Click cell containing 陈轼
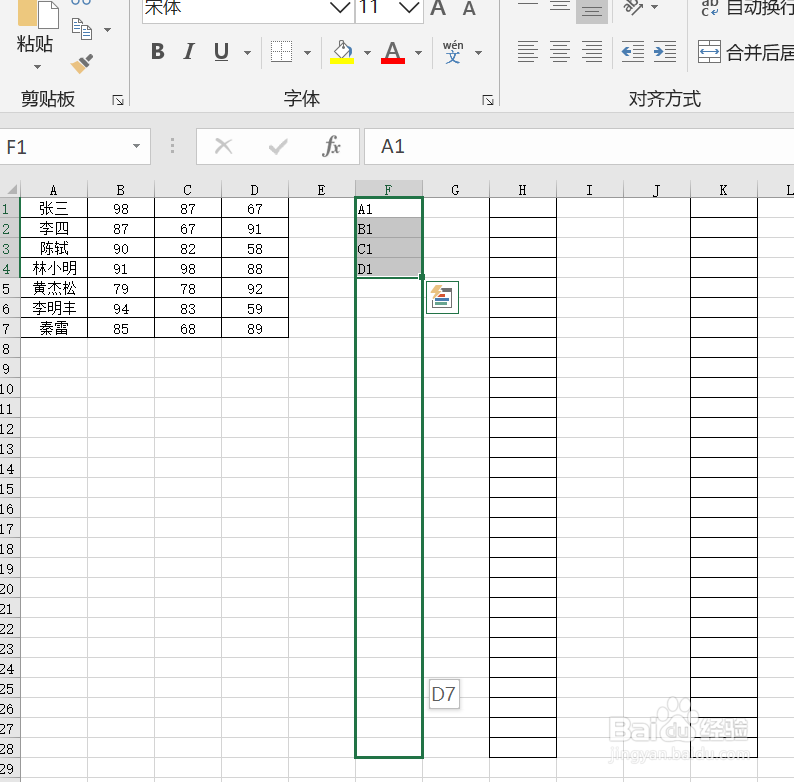Image resolution: width=794 pixels, height=782 pixels. click(x=54, y=248)
